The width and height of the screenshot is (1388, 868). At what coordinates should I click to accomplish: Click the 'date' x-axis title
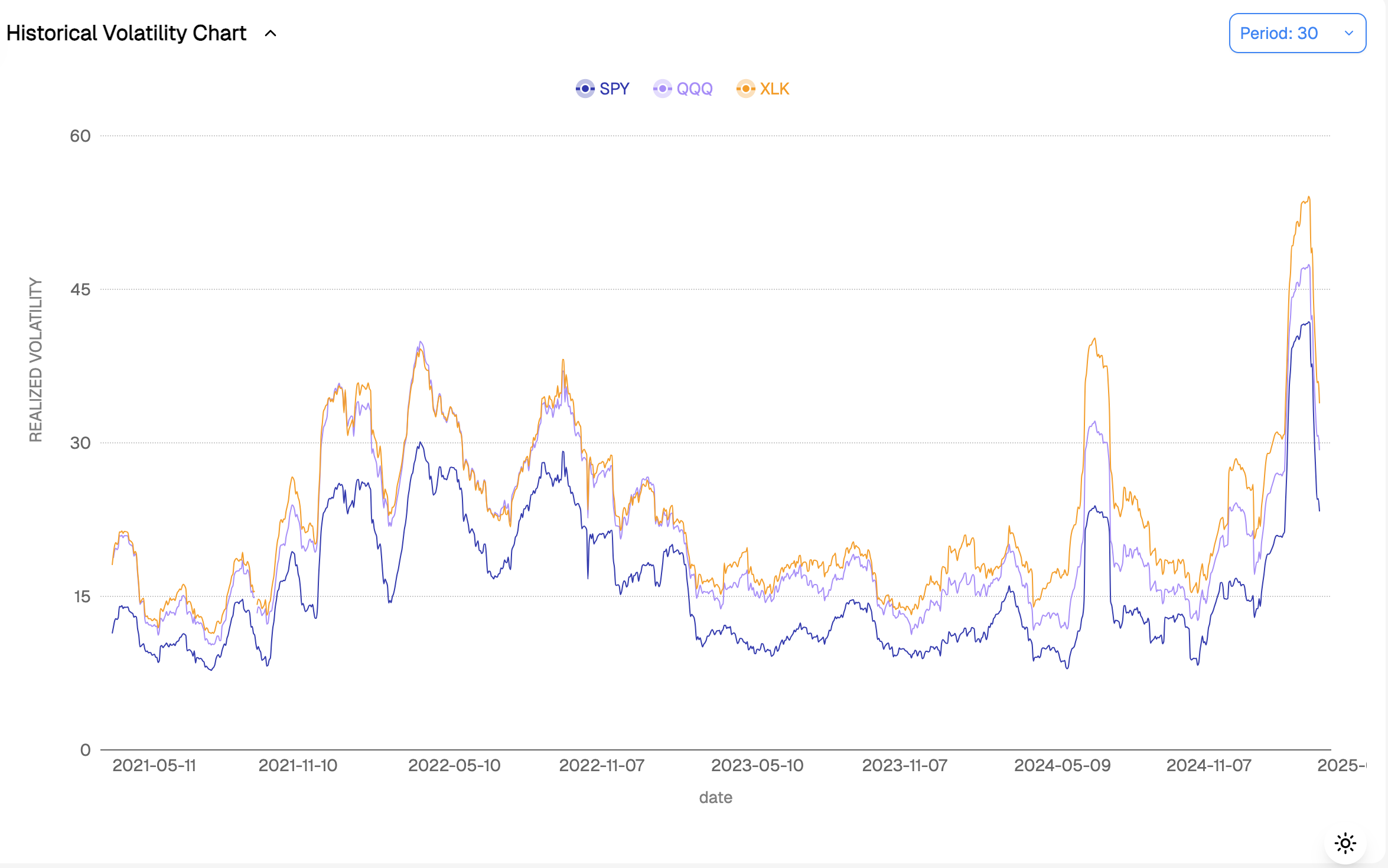tap(715, 797)
